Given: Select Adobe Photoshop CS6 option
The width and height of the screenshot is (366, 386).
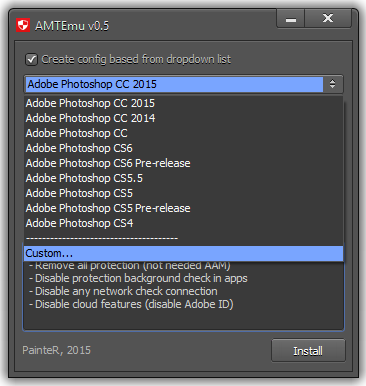Looking at the screenshot, I should [x=183, y=148].
